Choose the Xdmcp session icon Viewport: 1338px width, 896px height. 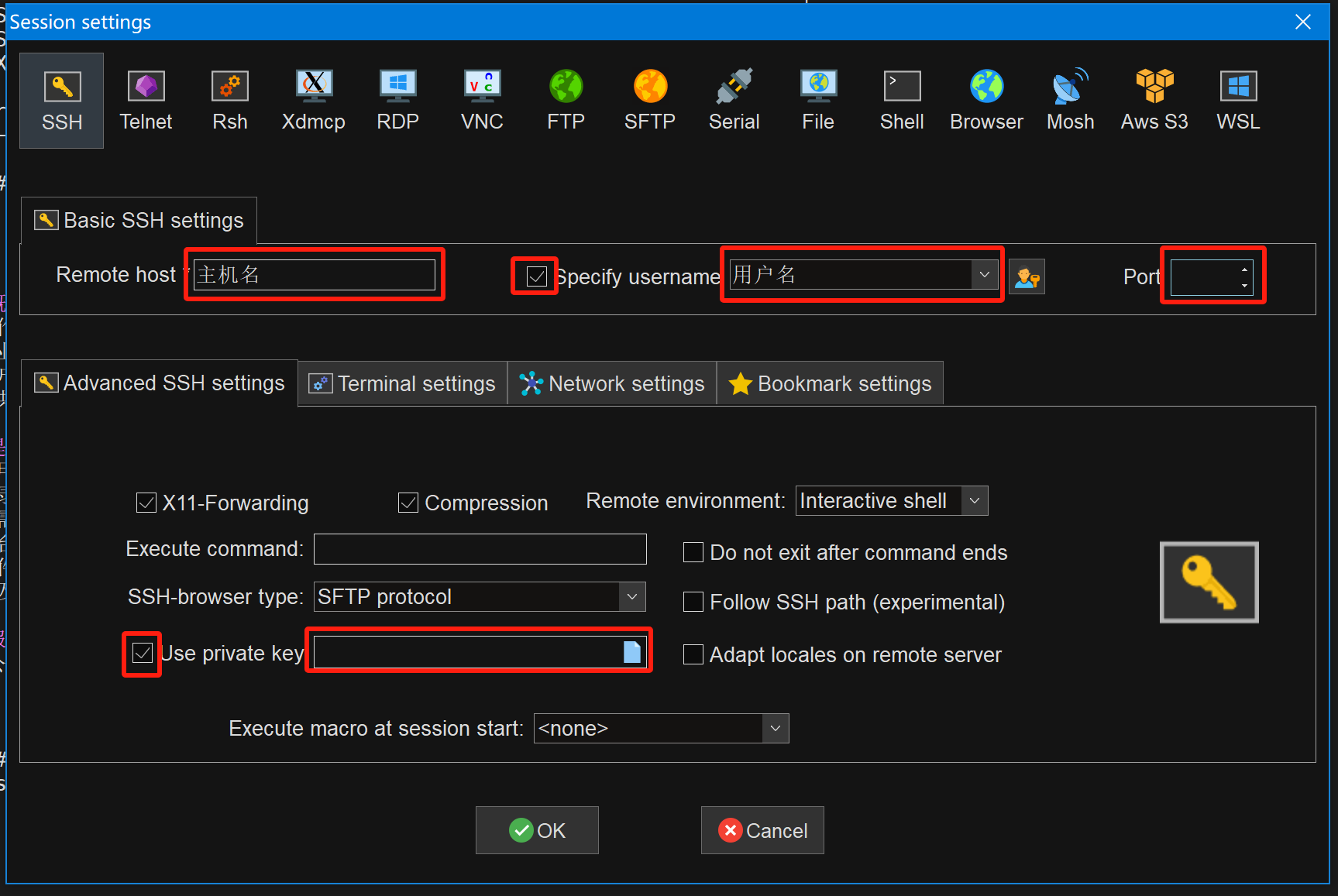click(313, 100)
